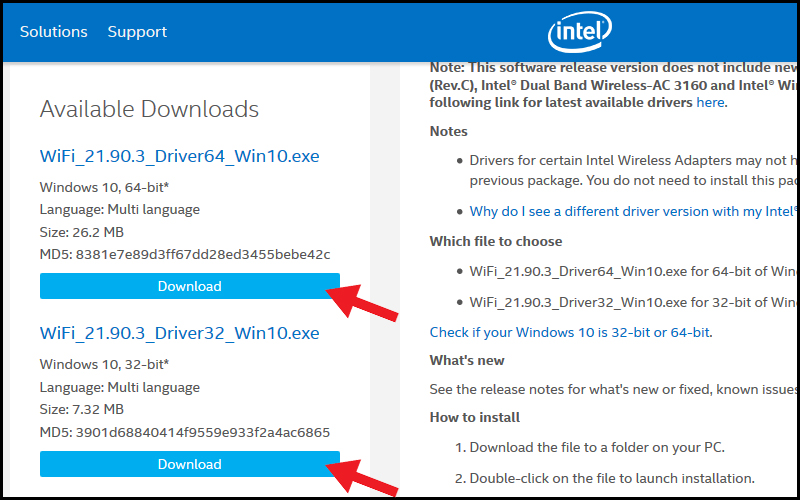Download the 32-bit WiFi driver

[x=190, y=464]
